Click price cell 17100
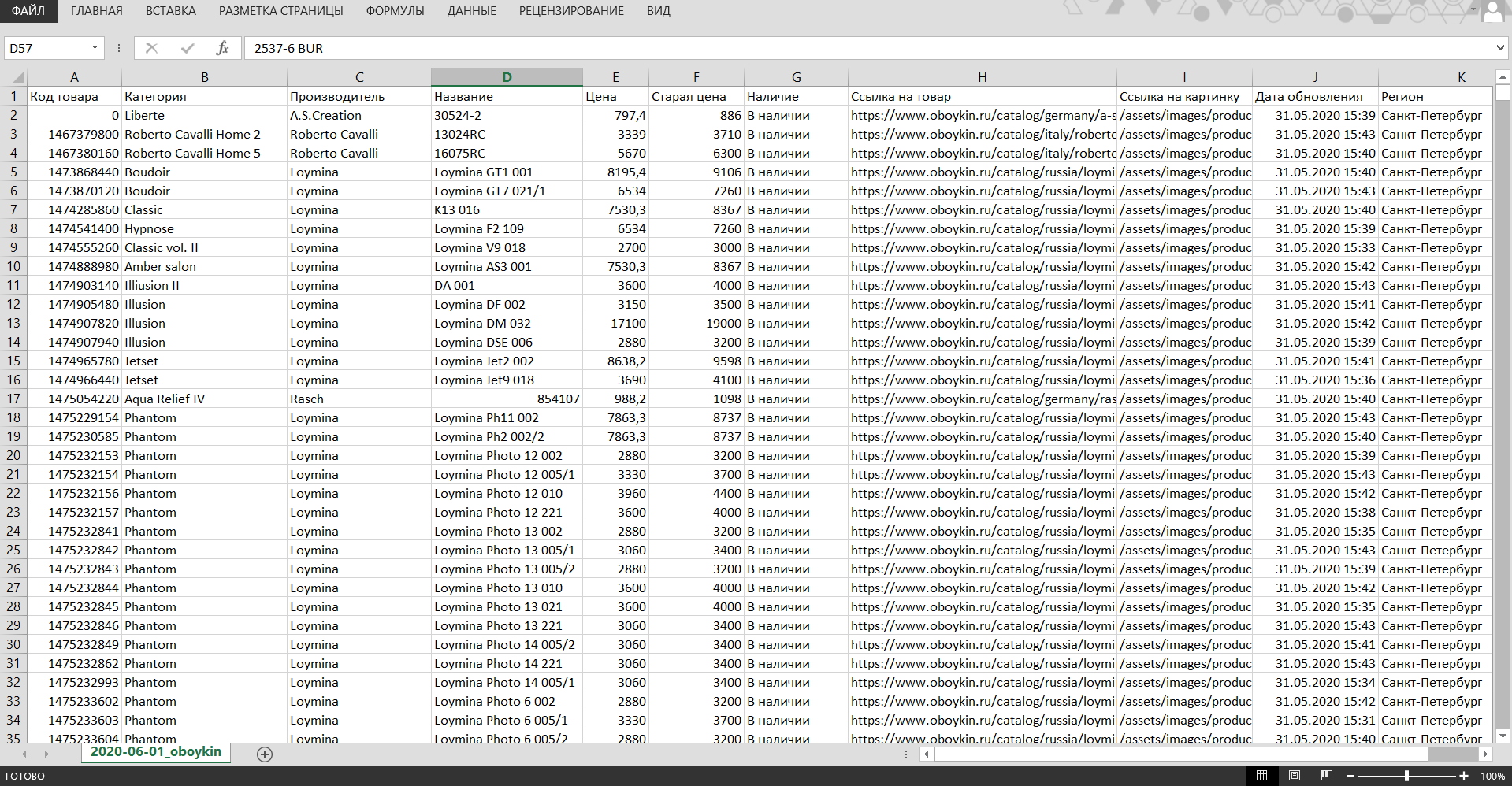 (615, 323)
